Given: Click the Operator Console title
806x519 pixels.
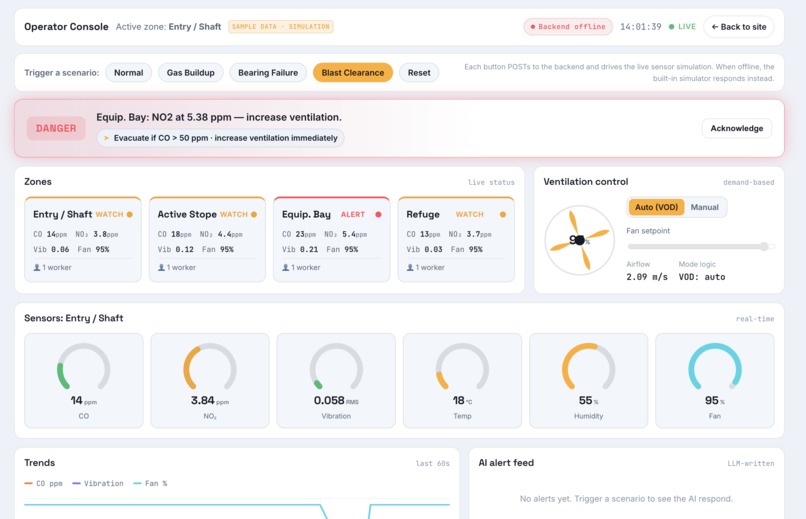Looking at the screenshot, I should 66,27.
